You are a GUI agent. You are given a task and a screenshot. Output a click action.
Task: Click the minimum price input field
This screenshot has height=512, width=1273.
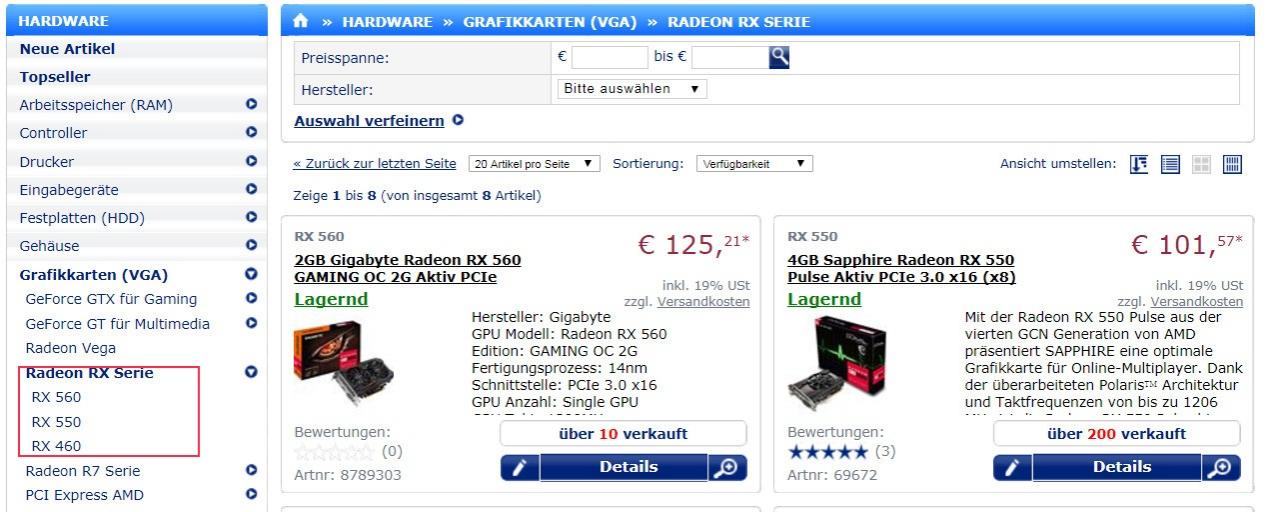(x=610, y=58)
